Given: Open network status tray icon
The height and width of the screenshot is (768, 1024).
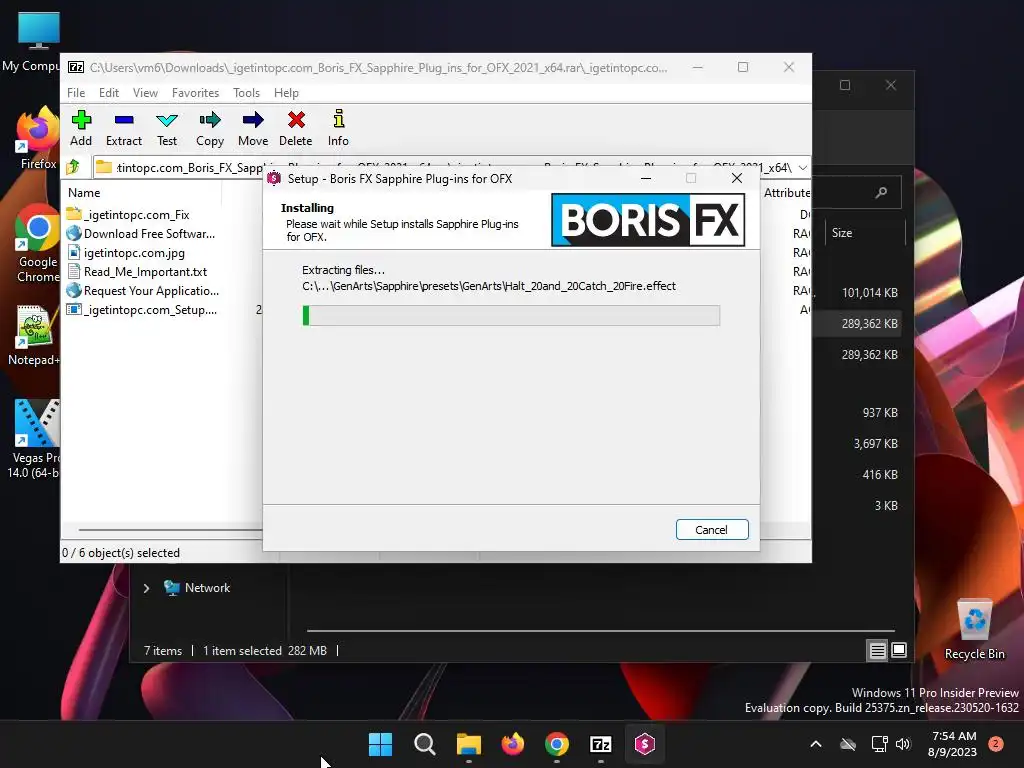Looking at the screenshot, I should 879,744.
